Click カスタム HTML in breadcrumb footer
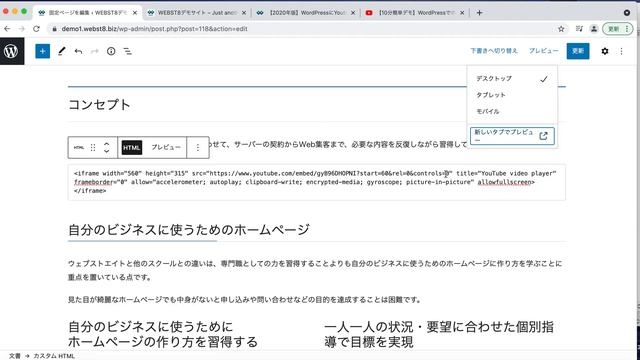 pyautogui.click(x=54, y=356)
